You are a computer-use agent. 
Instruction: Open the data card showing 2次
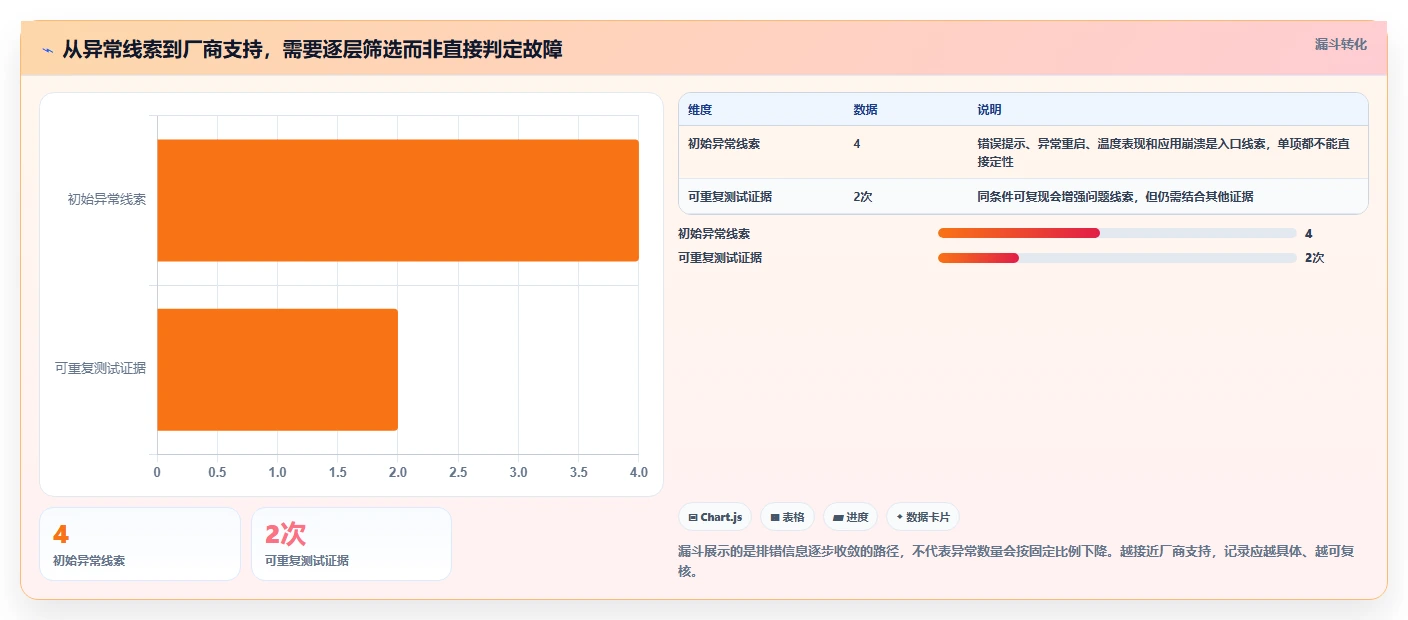[x=351, y=544]
